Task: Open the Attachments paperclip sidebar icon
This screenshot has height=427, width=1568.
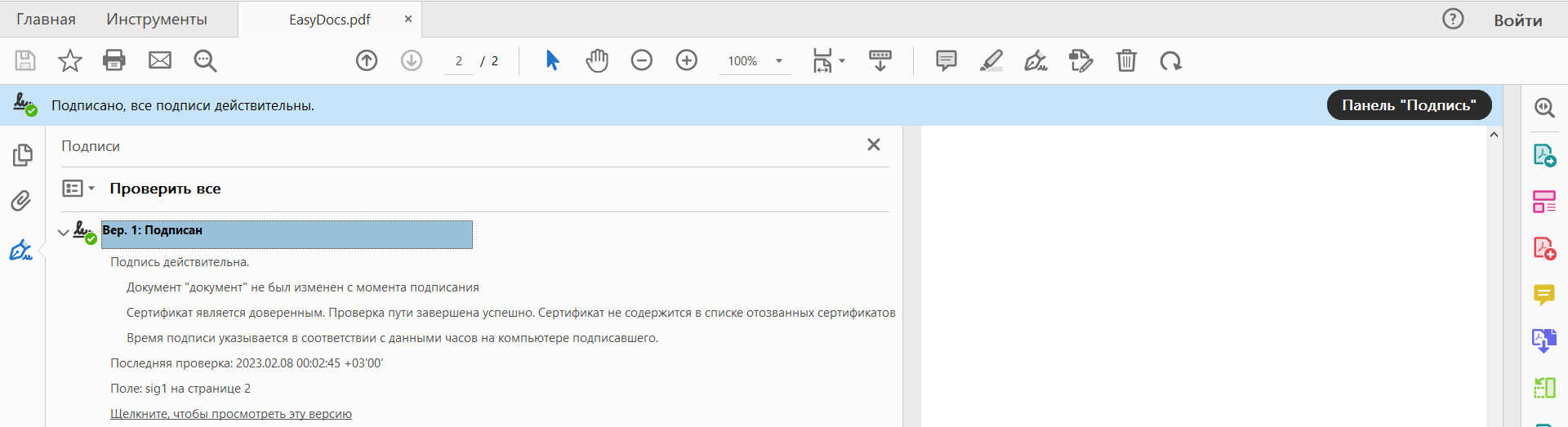Action: pyautogui.click(x=21, y=201)
